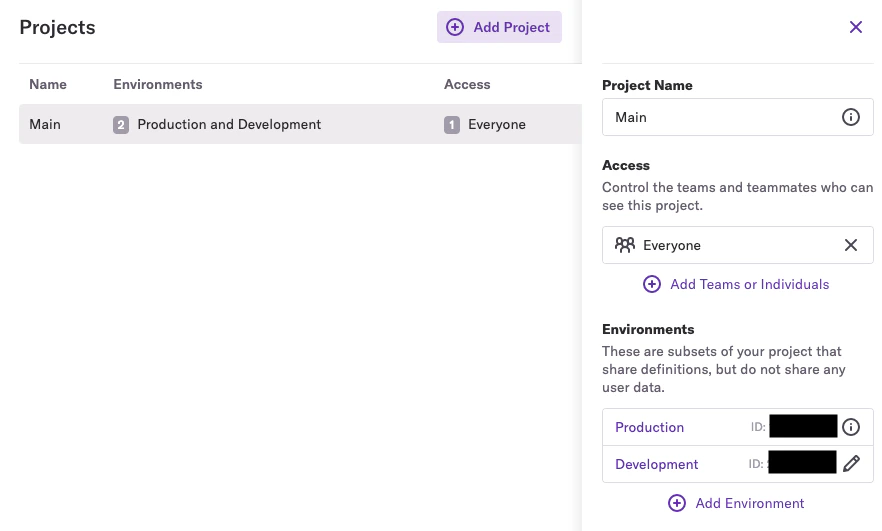Viewport: 882px width, 531px height.
Task: Remove Everyone from project access
Action: tap(850, 245)
